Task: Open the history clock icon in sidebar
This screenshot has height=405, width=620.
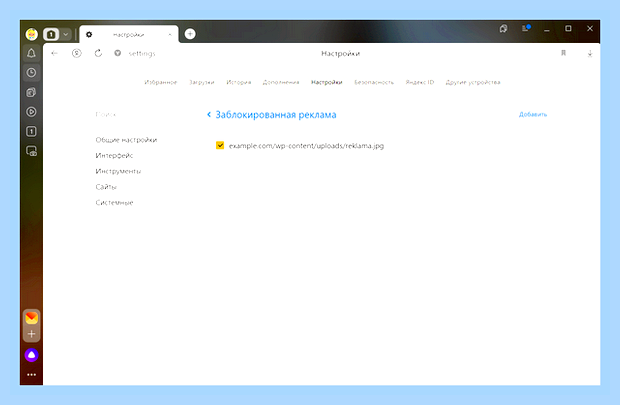Action: (x=31, y=73)
